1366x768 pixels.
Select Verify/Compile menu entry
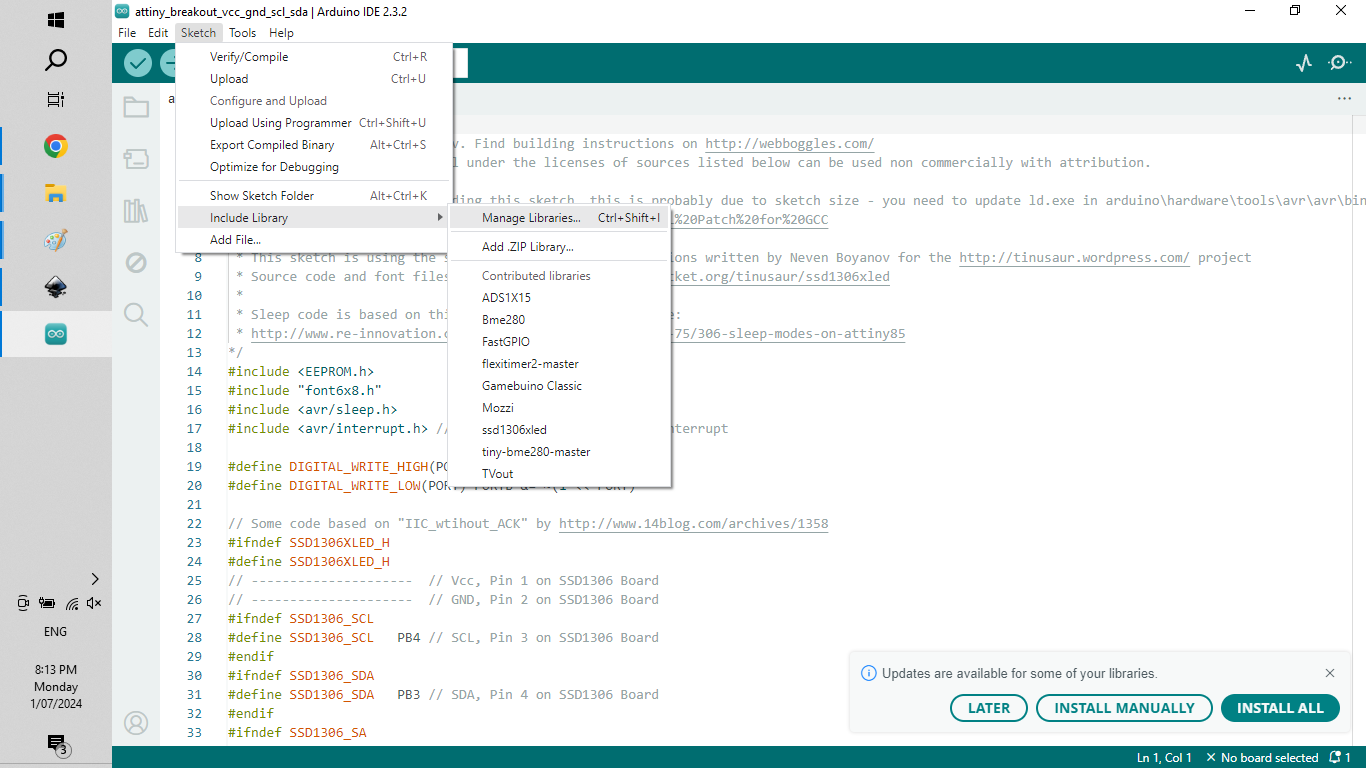314,57
